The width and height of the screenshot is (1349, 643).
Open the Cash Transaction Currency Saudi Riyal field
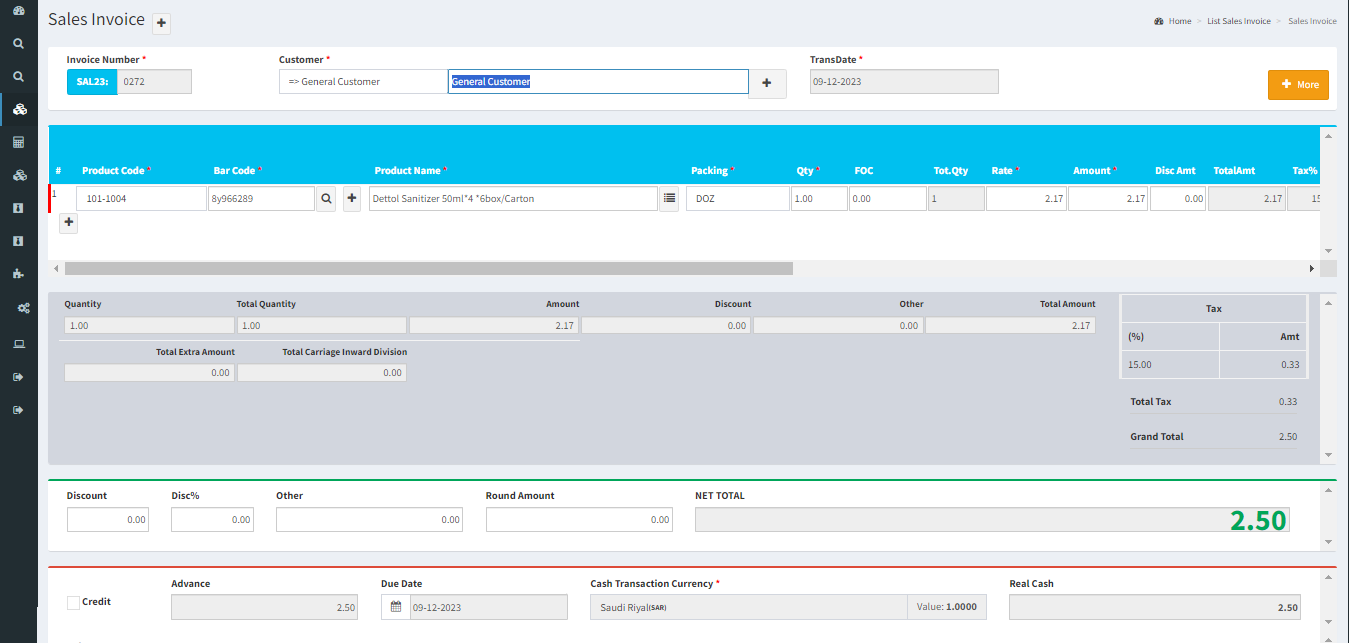pyautogui.click(x=749, y=607)
